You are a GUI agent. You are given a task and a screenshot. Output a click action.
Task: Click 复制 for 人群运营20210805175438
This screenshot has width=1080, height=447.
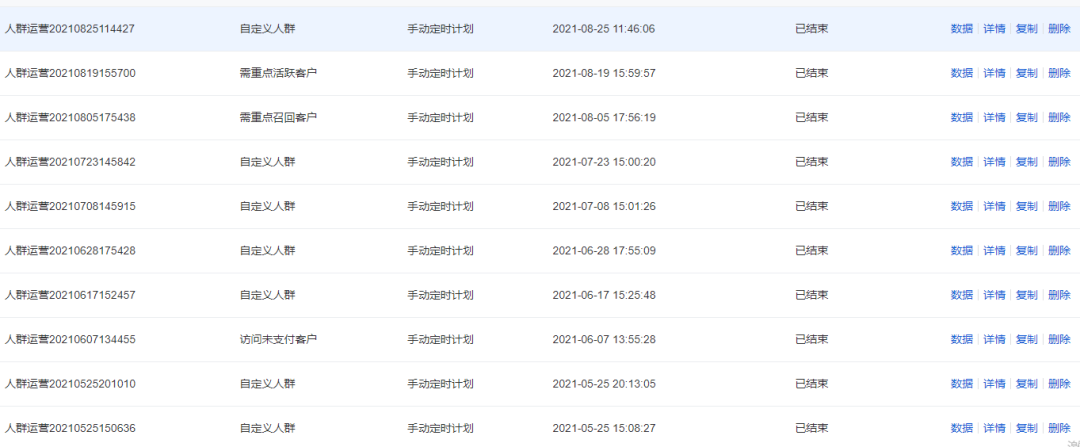(x=1026, y=118)
